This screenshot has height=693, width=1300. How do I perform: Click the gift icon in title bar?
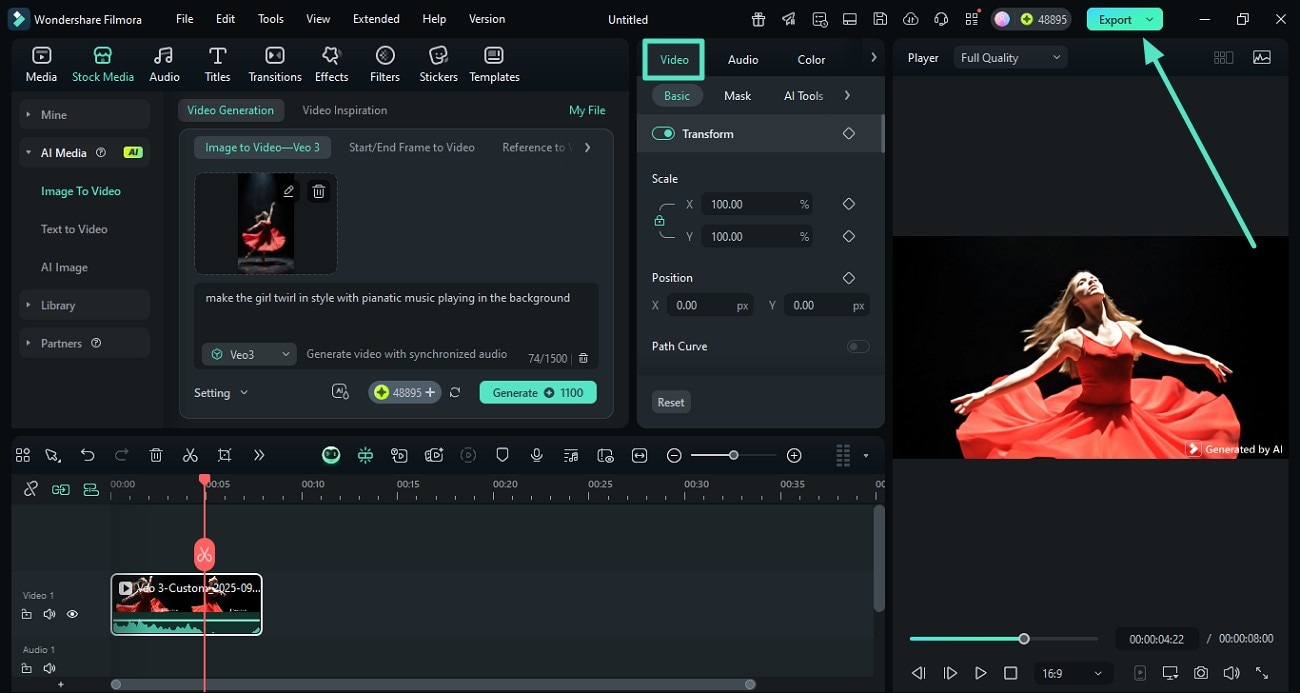pyautogui.click(x=759, y=19)
